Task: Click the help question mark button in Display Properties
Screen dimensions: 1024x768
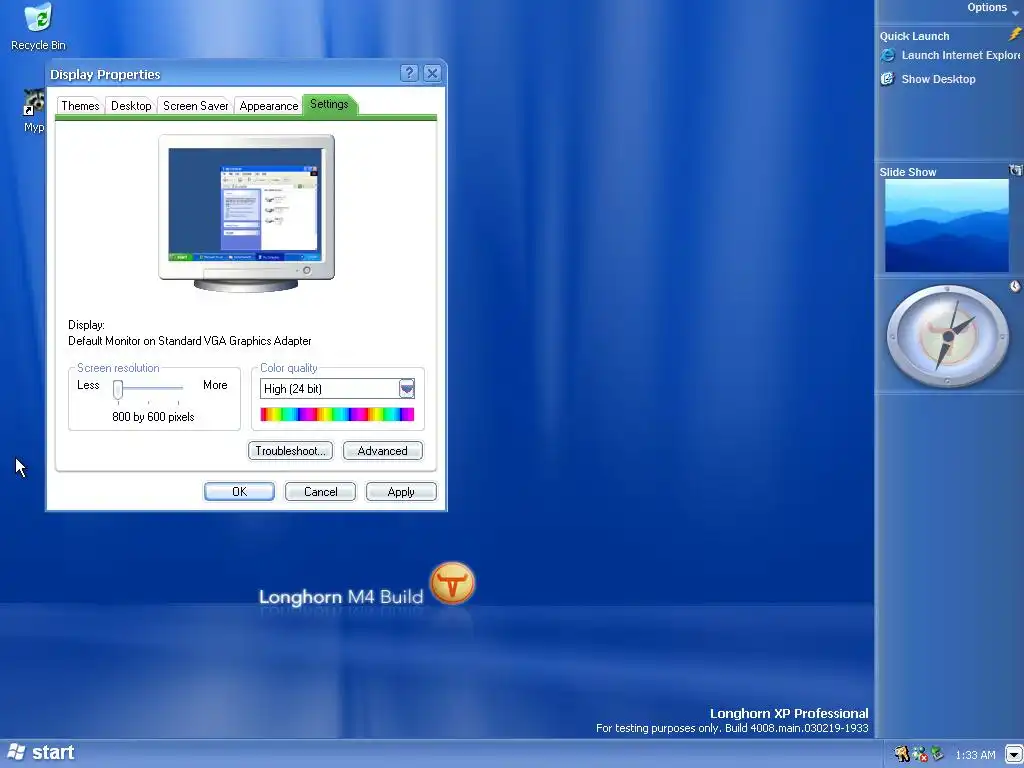Action: 409,73
